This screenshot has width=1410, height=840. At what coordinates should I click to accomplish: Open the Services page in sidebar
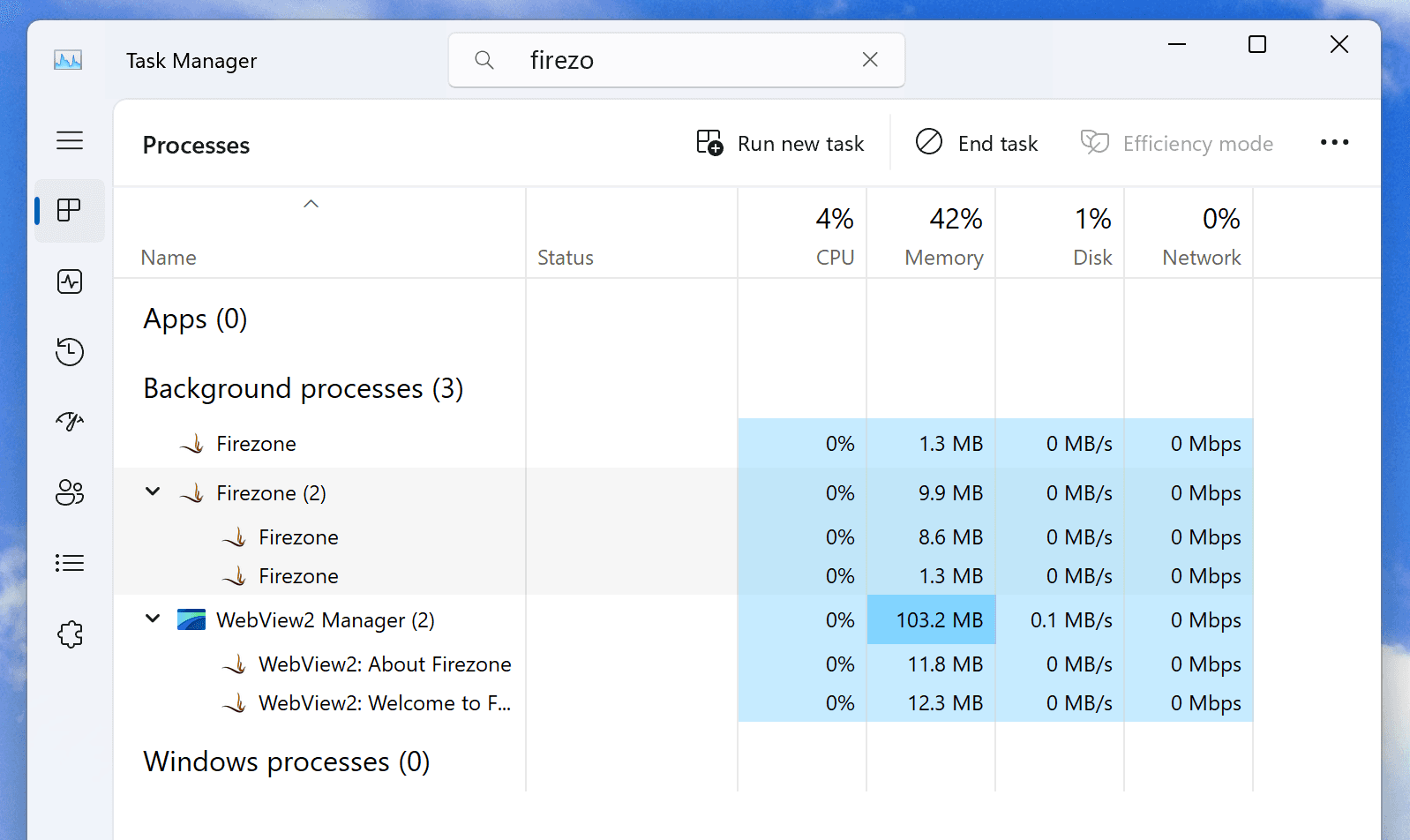tap(70, 634)
